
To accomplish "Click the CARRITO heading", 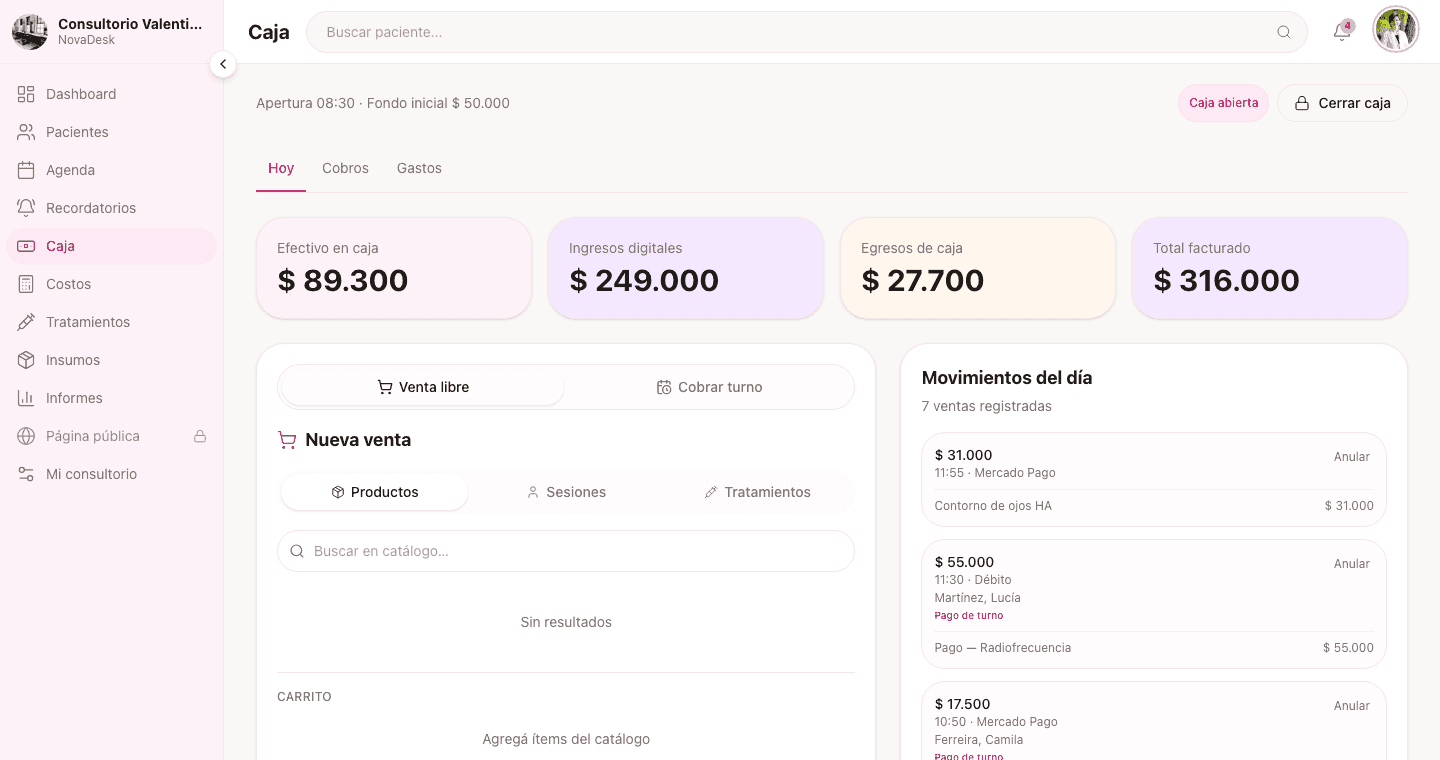I will 304,697.
